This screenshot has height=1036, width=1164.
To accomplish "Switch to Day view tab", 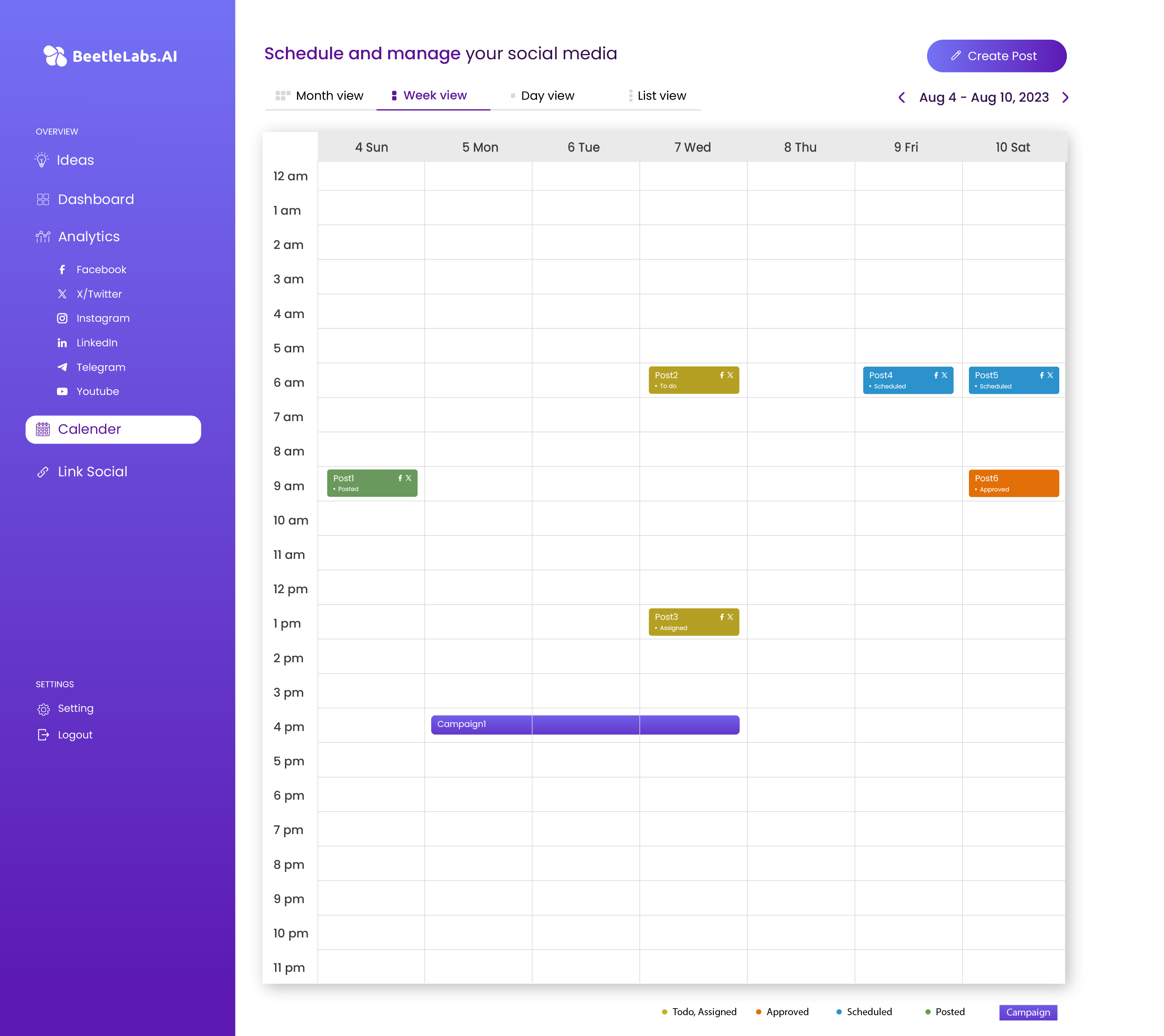I will click(x=547, y=96).
